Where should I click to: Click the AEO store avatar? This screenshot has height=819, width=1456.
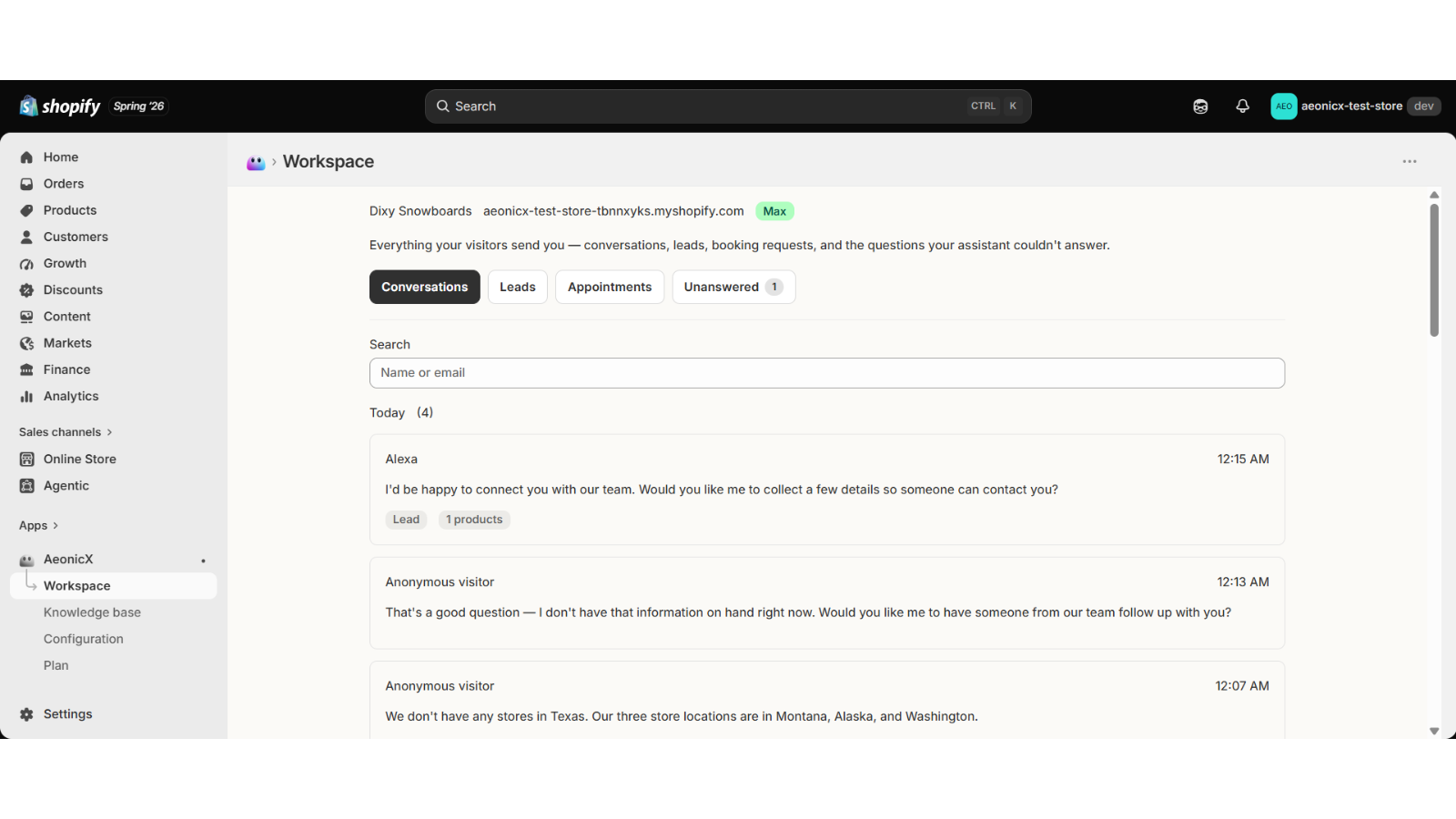pyautogui.click(x=1284, y=106)
